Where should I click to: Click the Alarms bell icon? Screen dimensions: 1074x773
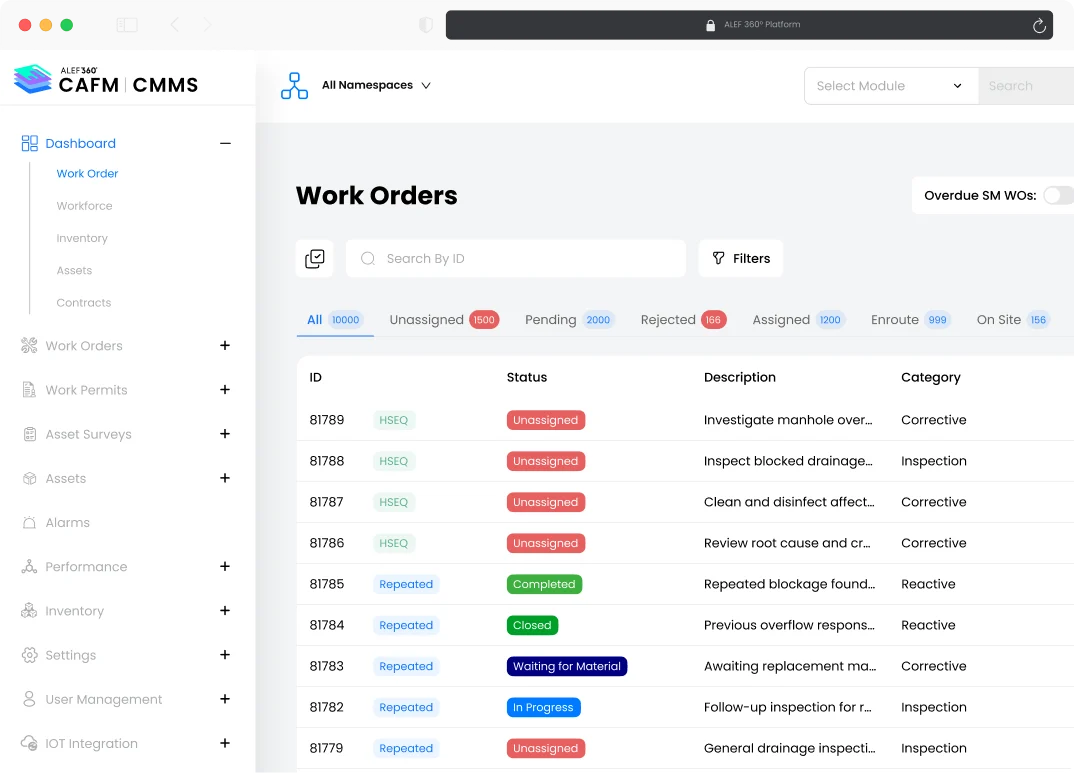[x=29, y=522]
